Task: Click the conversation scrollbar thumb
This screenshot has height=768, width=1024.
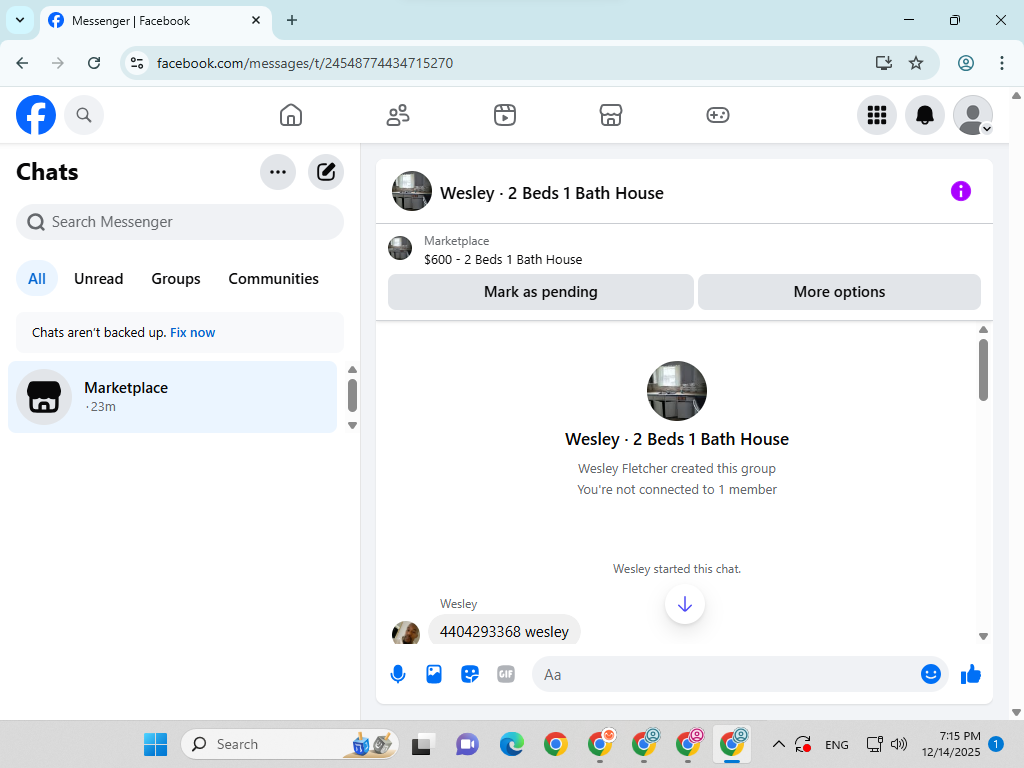Action: [x=983, y=370]
